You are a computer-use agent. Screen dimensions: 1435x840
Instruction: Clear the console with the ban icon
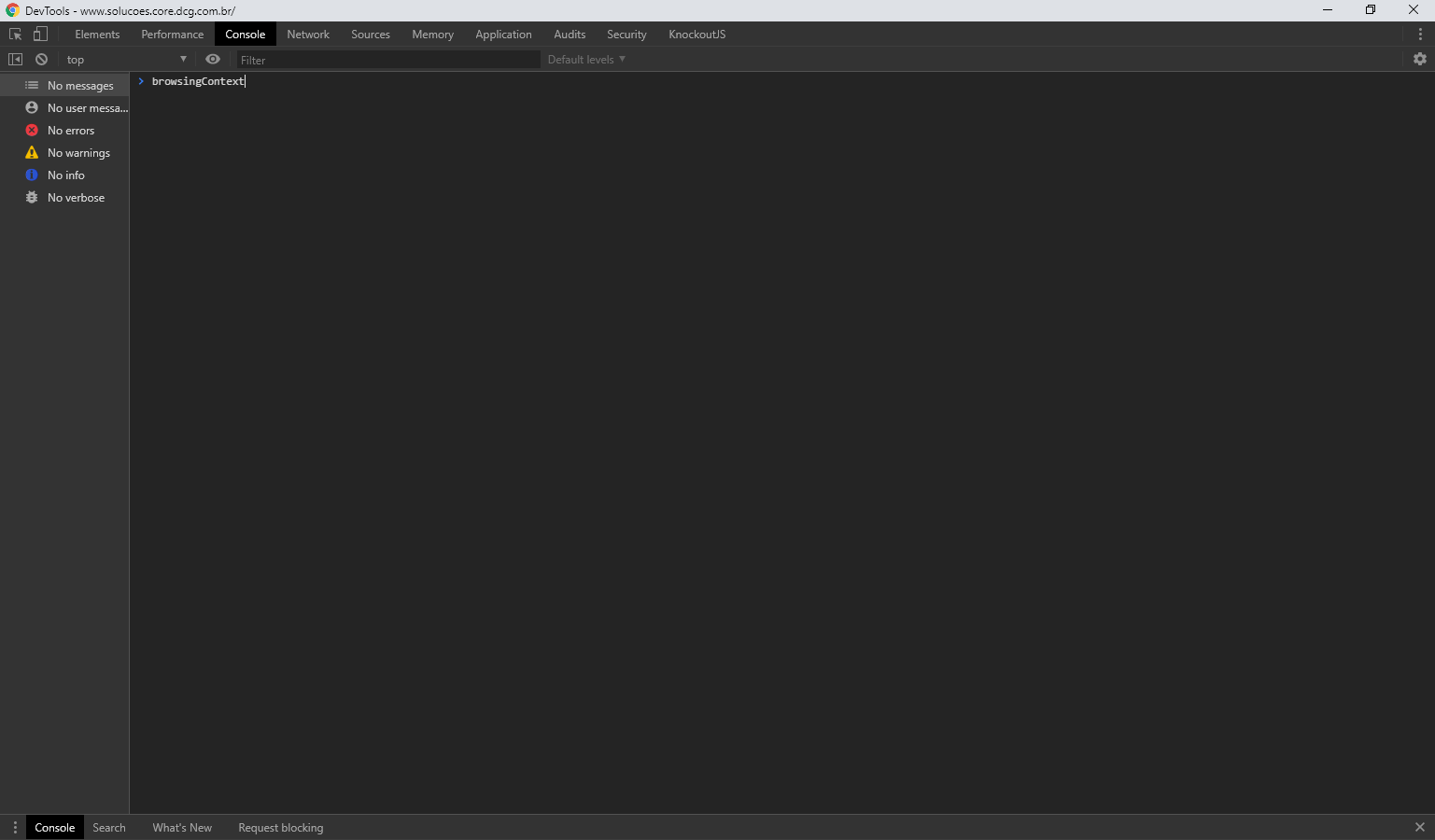pyautogui.click(x=41, y=59)
